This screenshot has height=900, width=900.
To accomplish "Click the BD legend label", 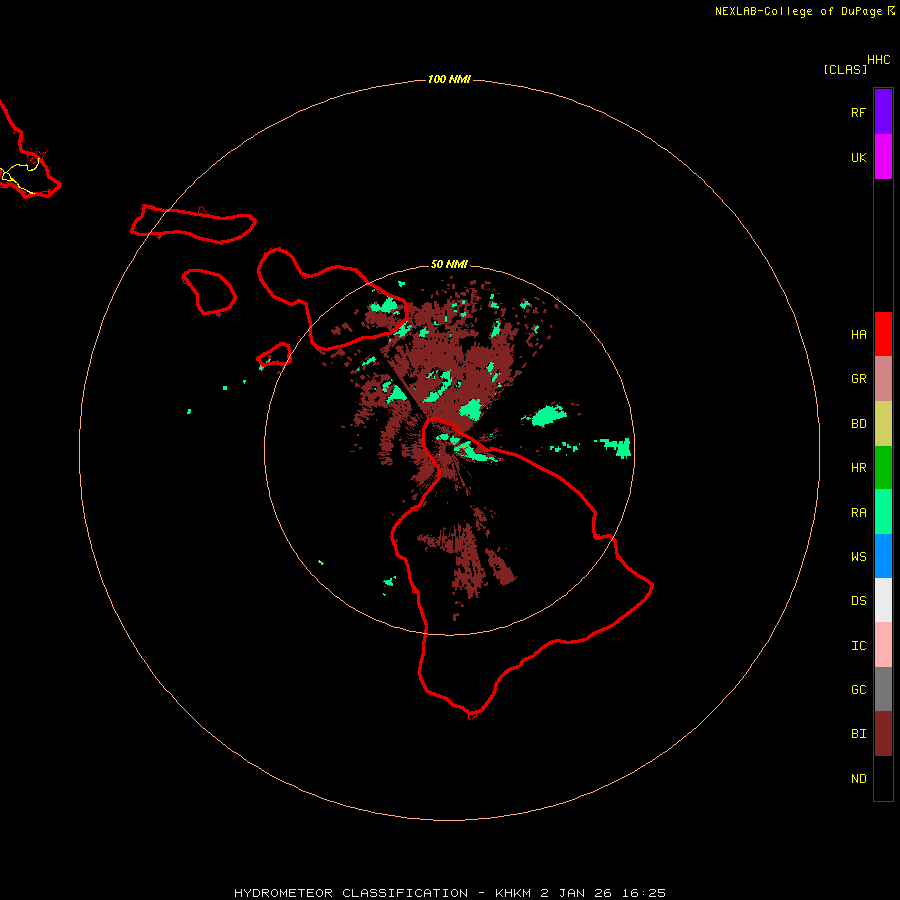I will pos(858,424).
